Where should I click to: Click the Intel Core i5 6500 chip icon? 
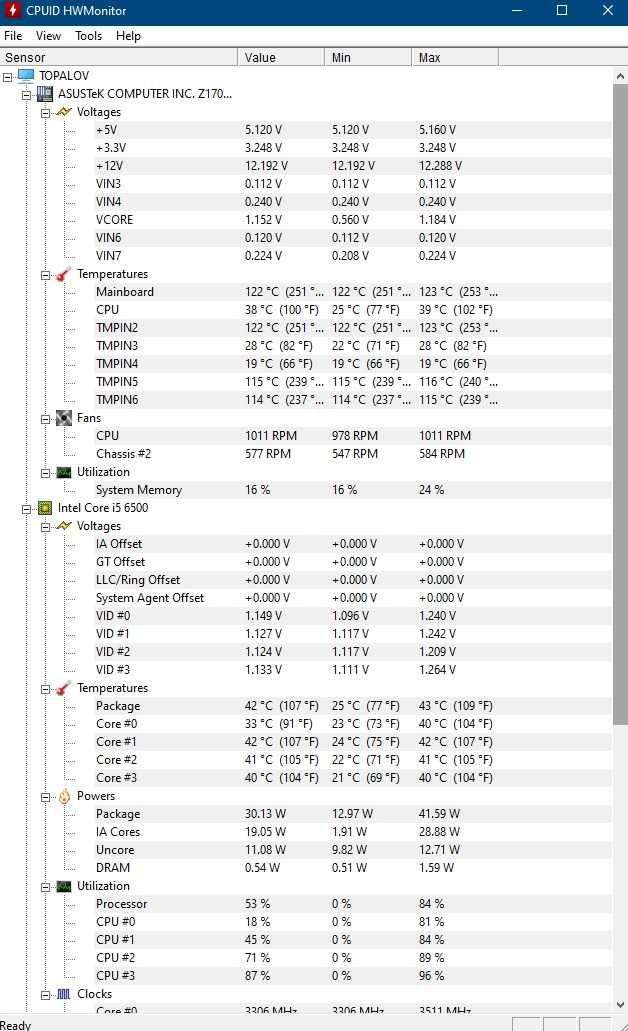[x=45, y=508]
